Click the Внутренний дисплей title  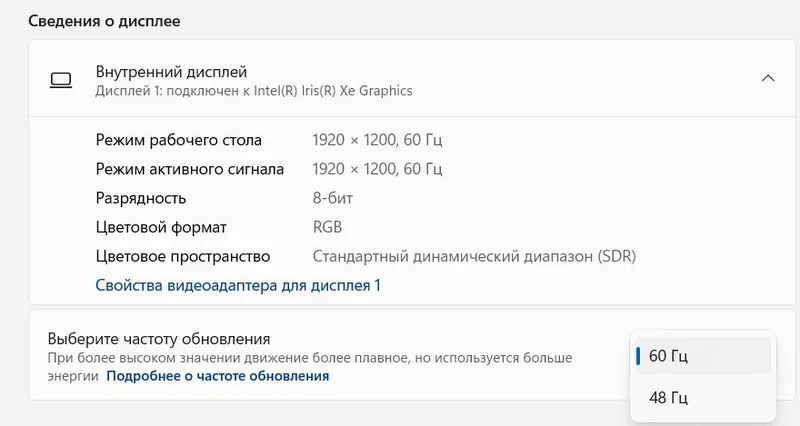point(171,72)
